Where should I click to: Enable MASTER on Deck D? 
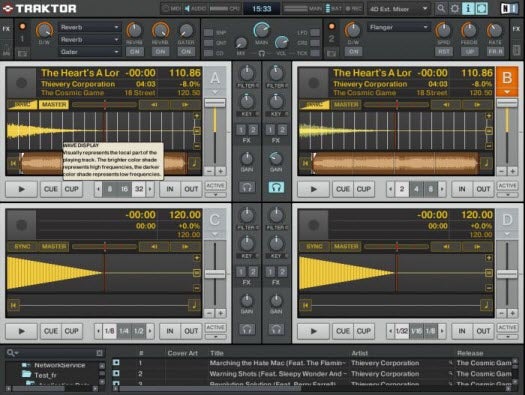(346, 247)
